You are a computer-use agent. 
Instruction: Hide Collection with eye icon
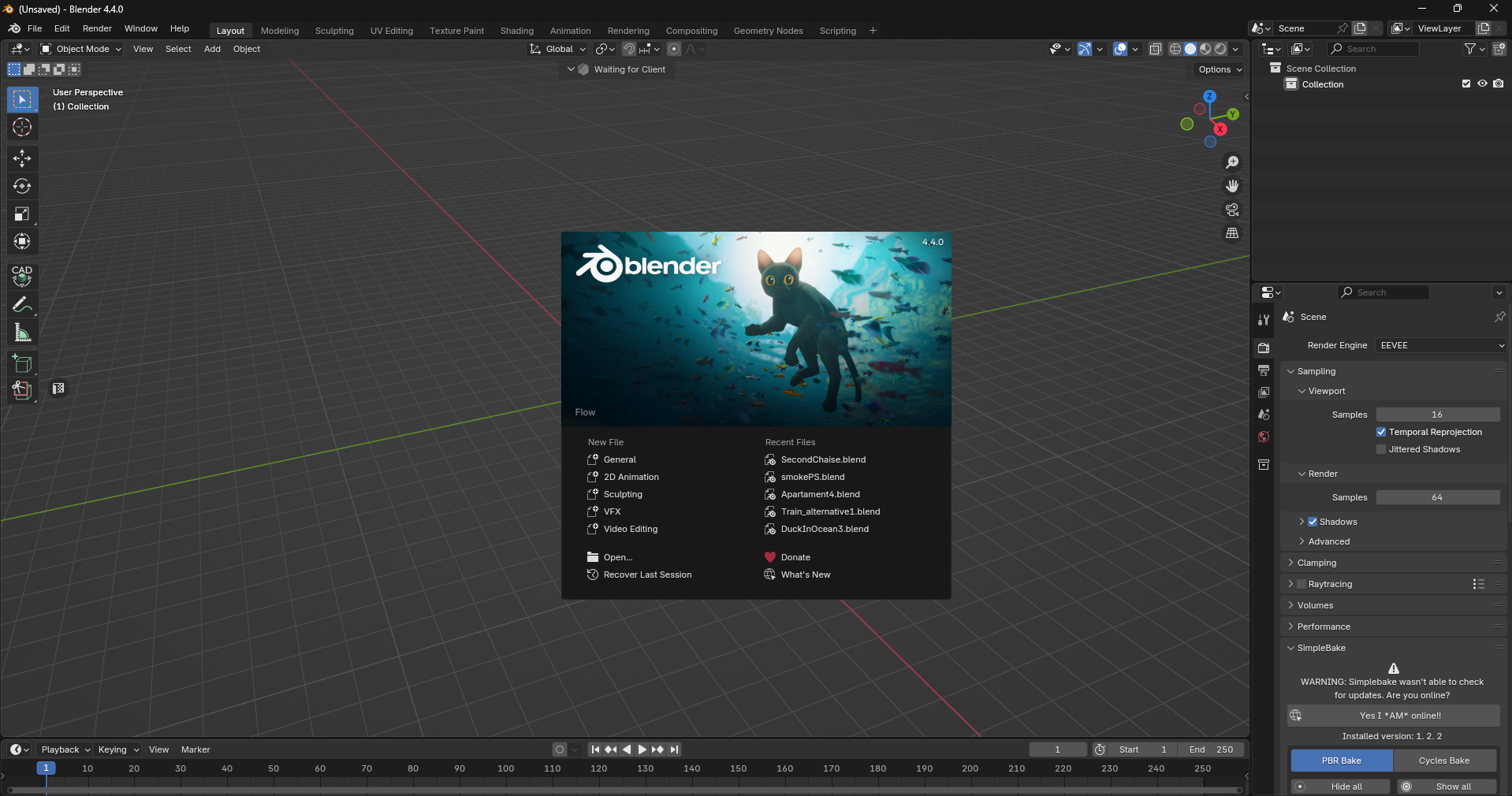[x=1482, y=84]
